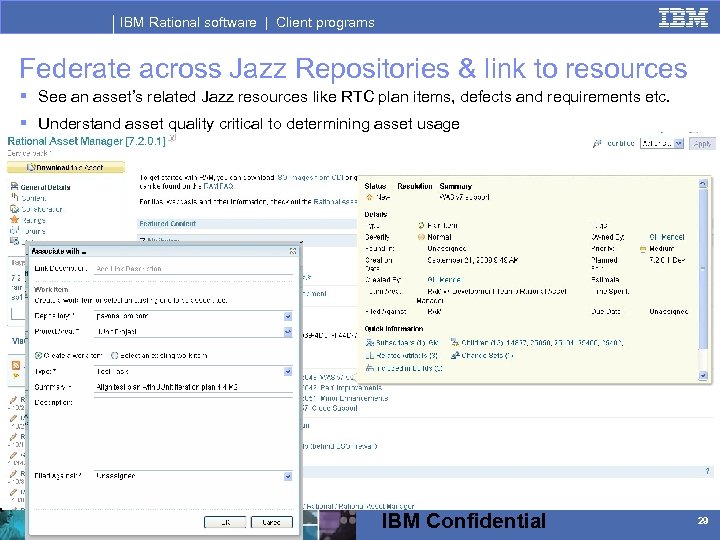The height and width of the screenshot is (540, 720).
Task: Expand the Repository dropdown
Action: (288, 316)
